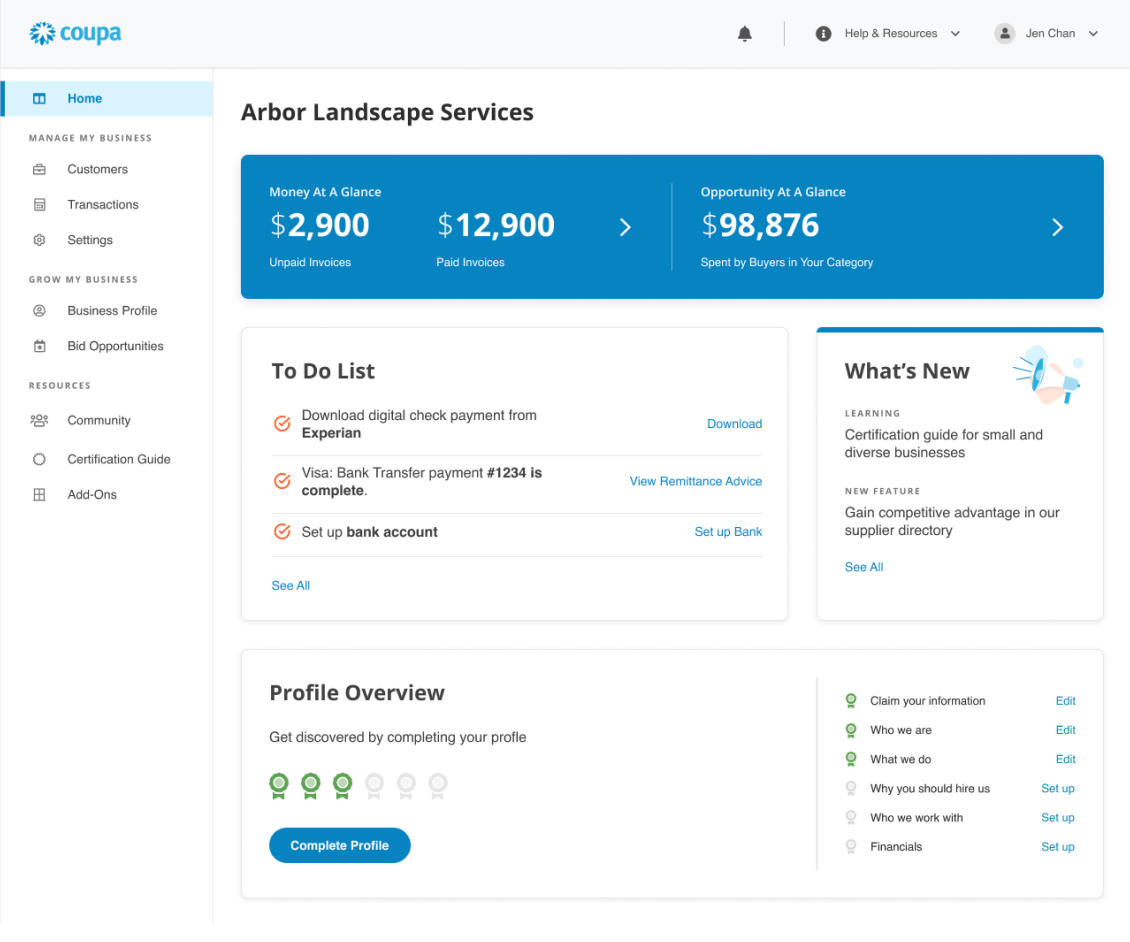Viewport: 1130px width, 942px height.
Task: Open Business Profile in the sidebar
Action: tap(112, 311)
